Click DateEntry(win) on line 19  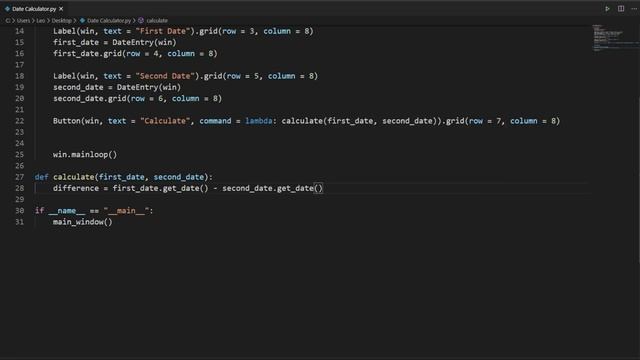[149, 87]
